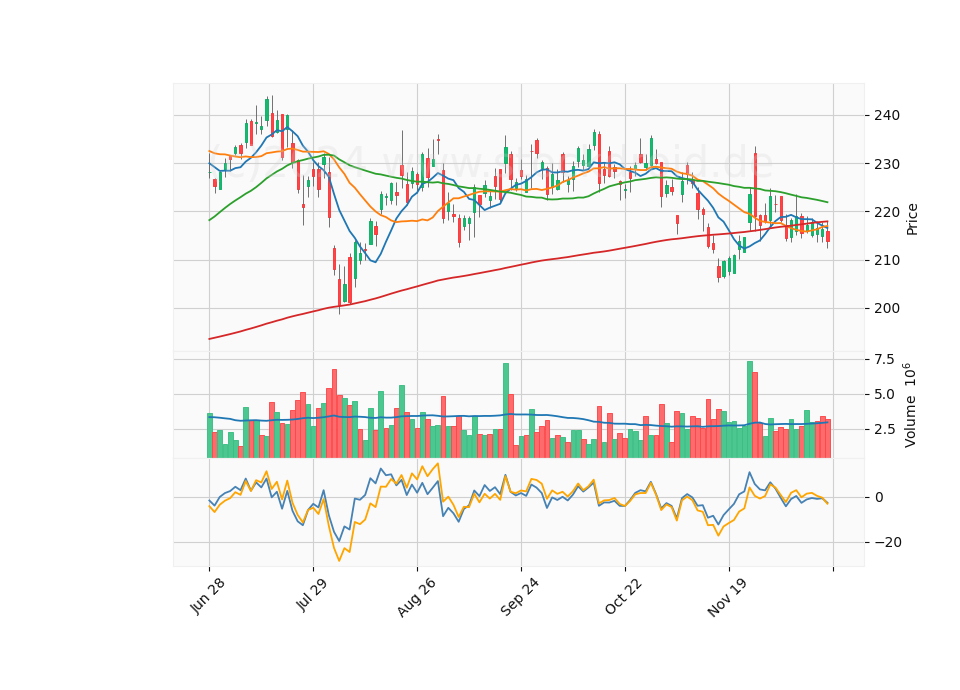The height and width of the screenshot is (690, 960).
Task: Click the Jul 29 date label
Action: coord(312,595)
